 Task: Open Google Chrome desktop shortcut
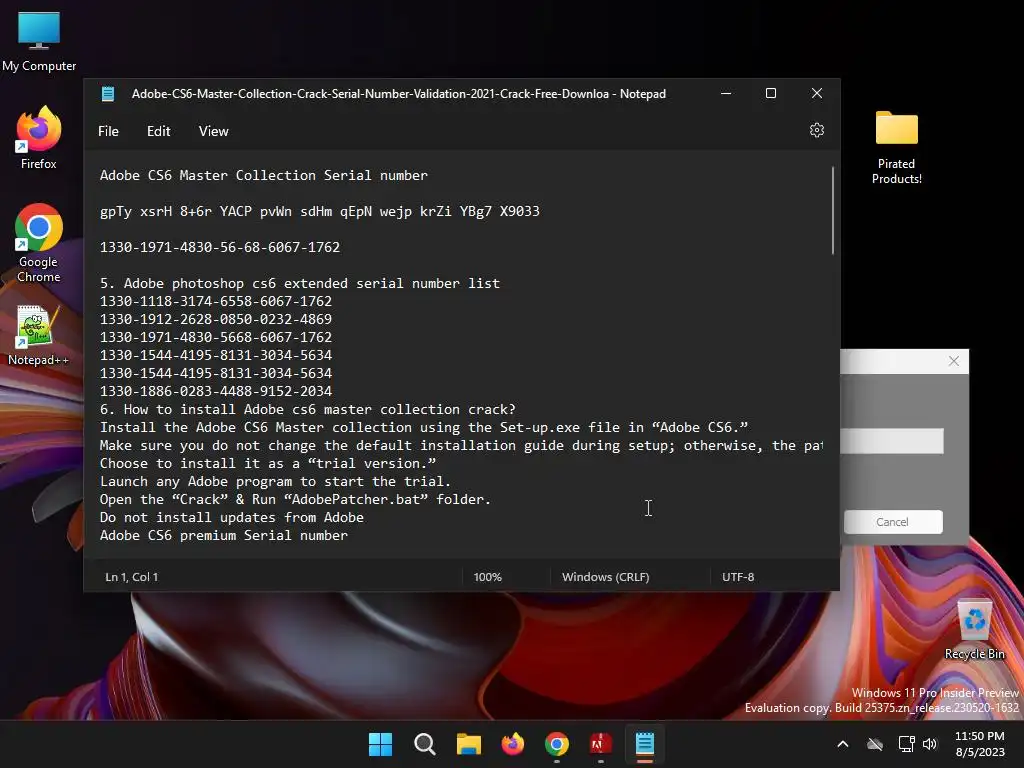[x=39, y=243]
